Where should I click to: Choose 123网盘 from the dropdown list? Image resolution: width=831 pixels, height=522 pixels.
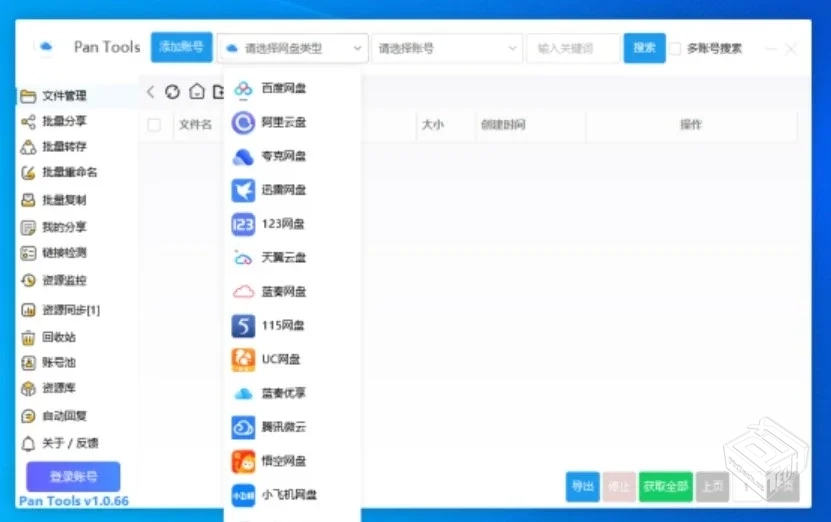293,224
